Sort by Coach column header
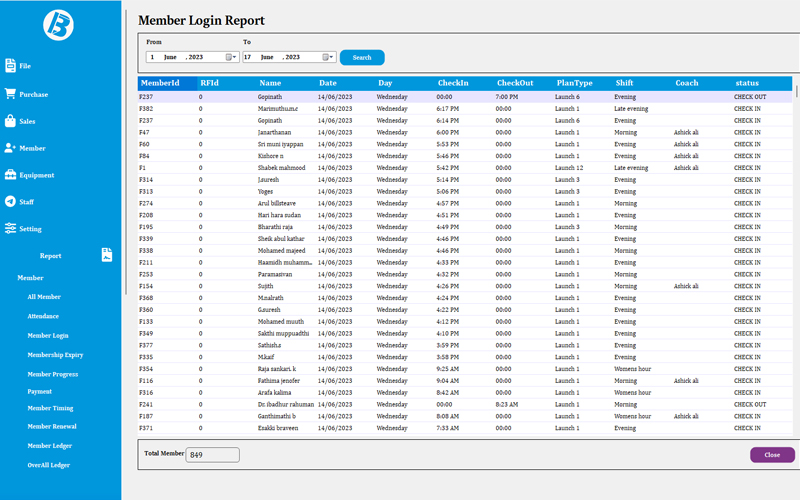This screenshot has width=800, height=500. tap(703, 83)
